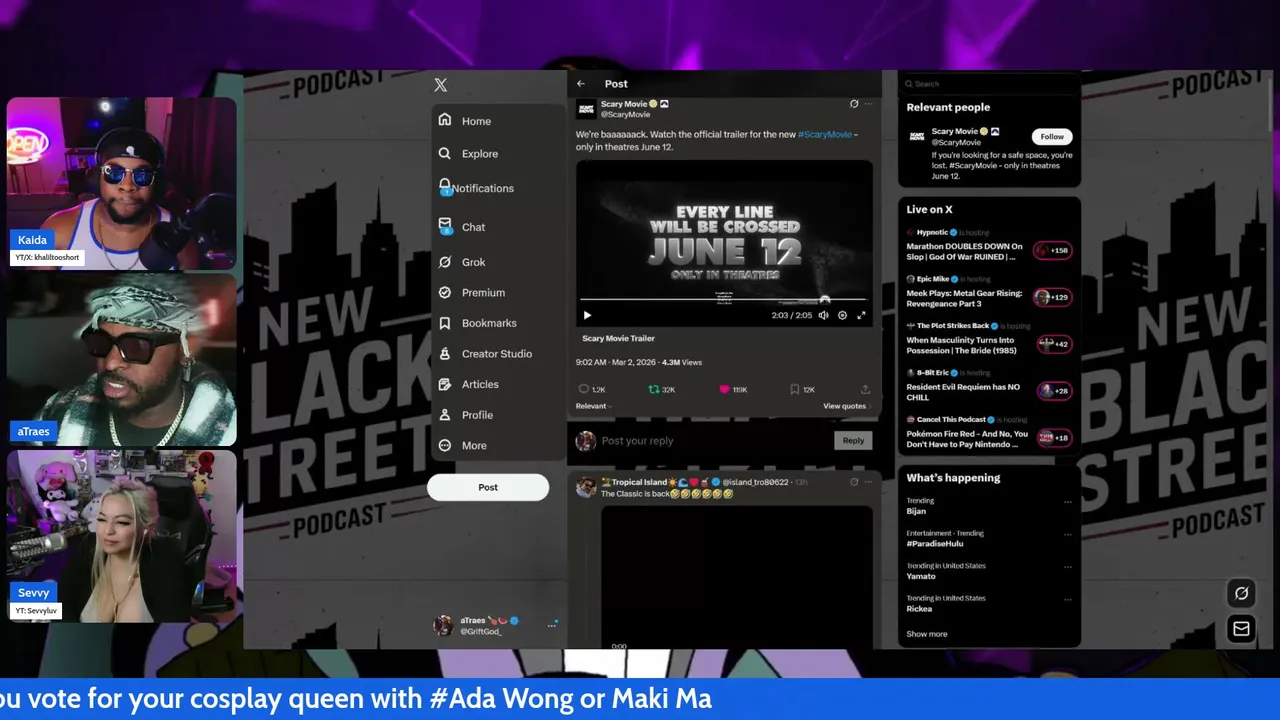Like the post with the 119K heart

[724, 389]
